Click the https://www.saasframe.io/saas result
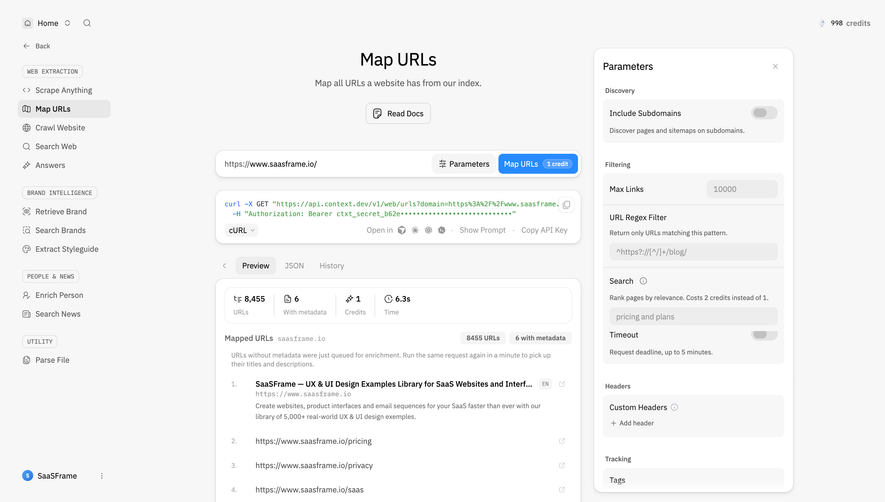 (x=309, y=490)
